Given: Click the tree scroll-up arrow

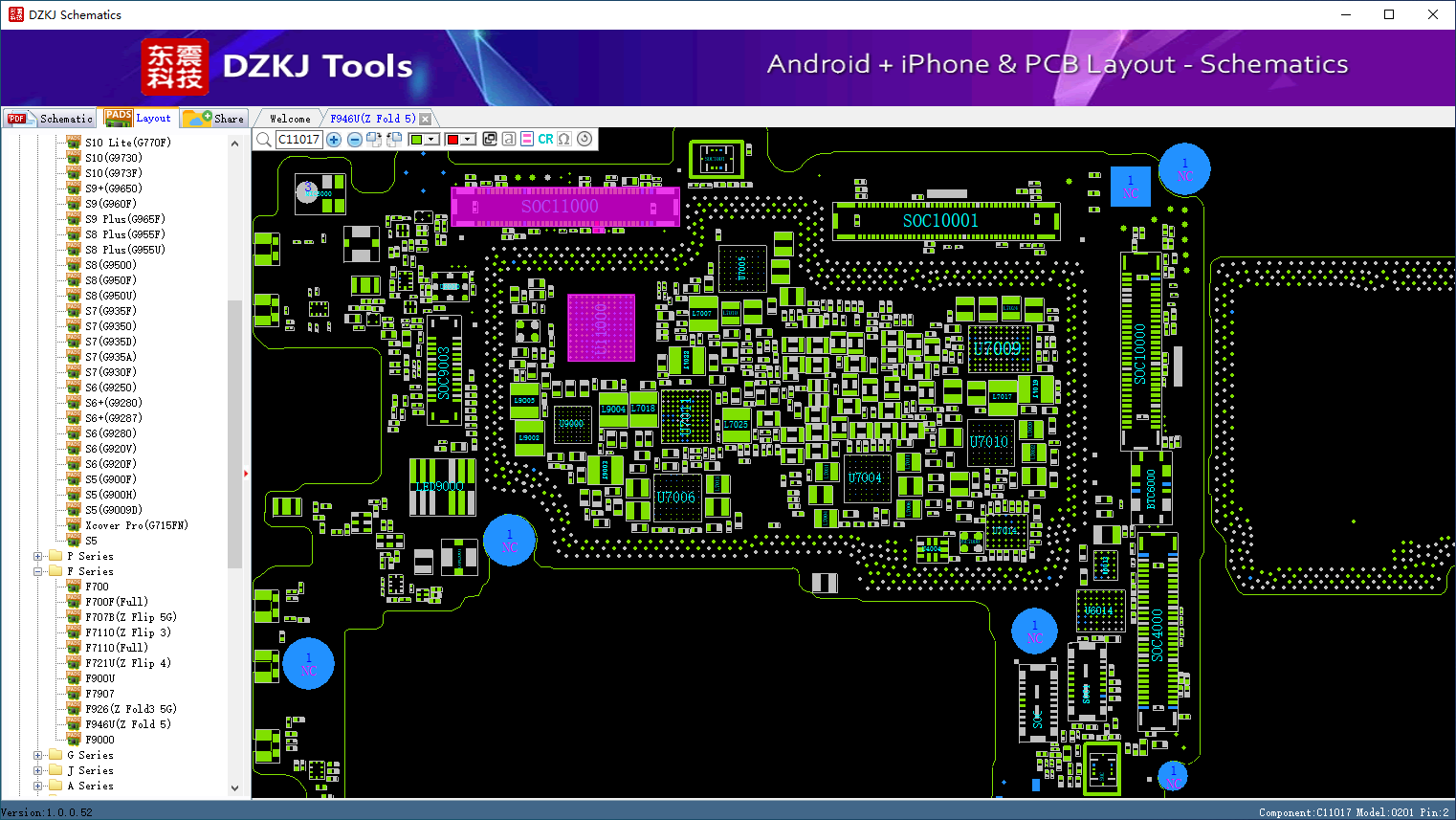Looking at the screenshot, I should pos(235,144).
